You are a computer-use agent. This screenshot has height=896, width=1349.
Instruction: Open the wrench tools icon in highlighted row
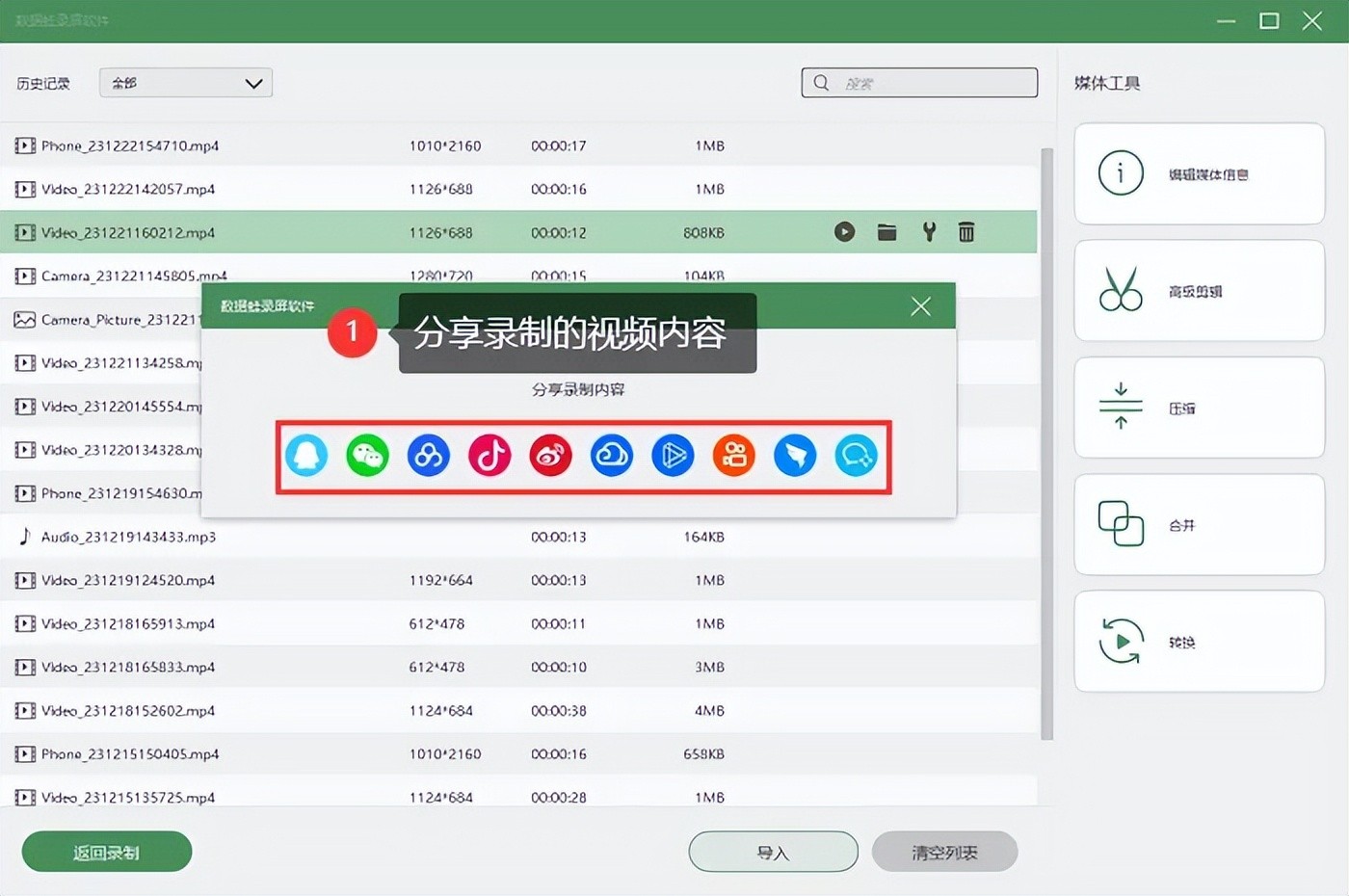tap(929, 232)
